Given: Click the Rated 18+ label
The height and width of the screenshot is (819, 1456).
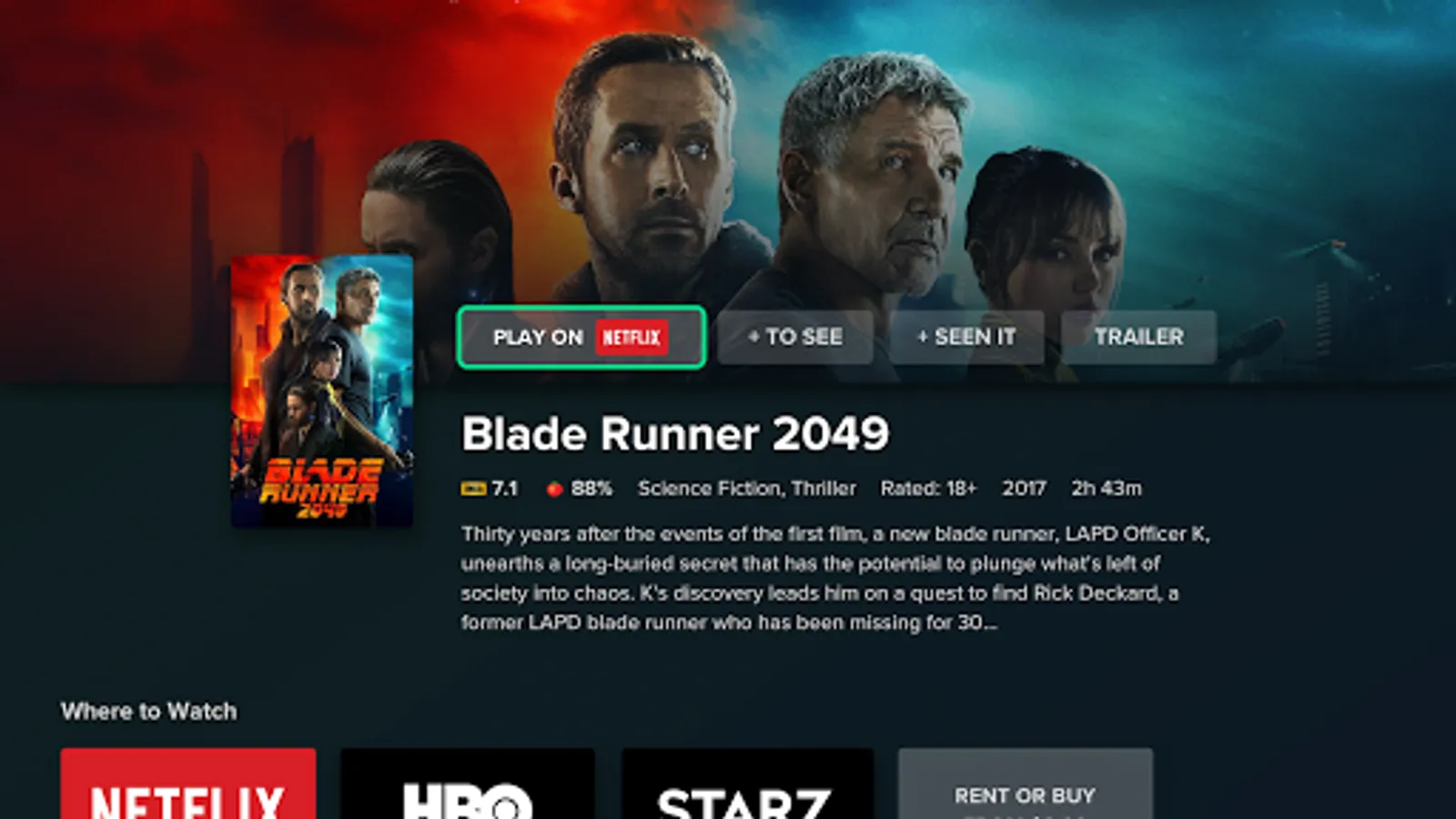Looking at the screenshot, I should pyautogui.click(x=928, y=489).
